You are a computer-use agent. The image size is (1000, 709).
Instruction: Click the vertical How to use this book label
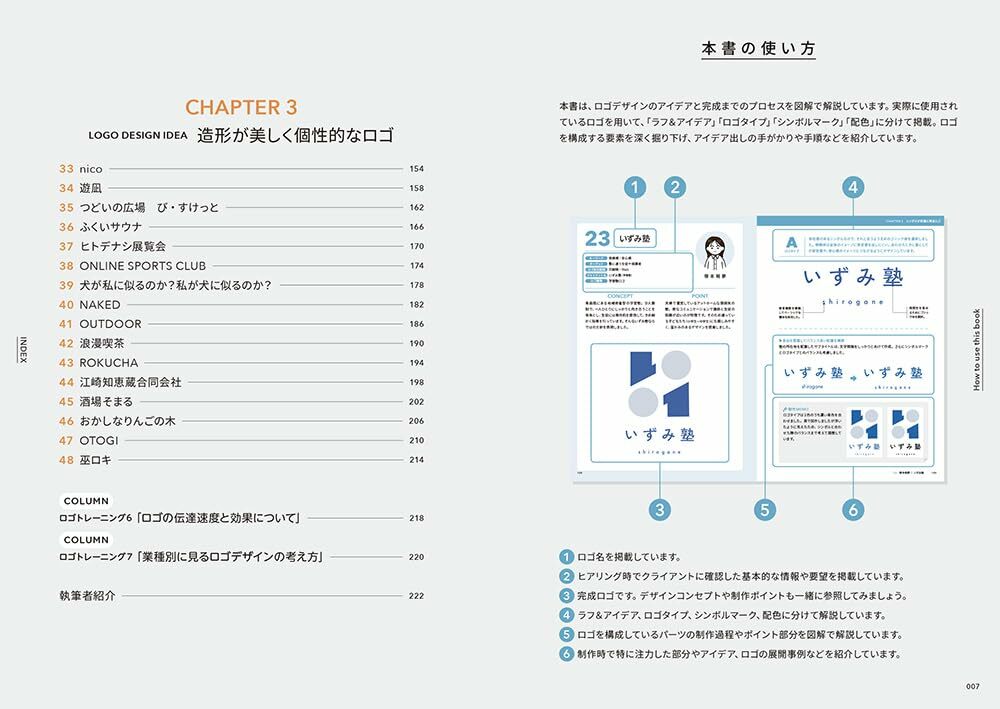[976, 349]
